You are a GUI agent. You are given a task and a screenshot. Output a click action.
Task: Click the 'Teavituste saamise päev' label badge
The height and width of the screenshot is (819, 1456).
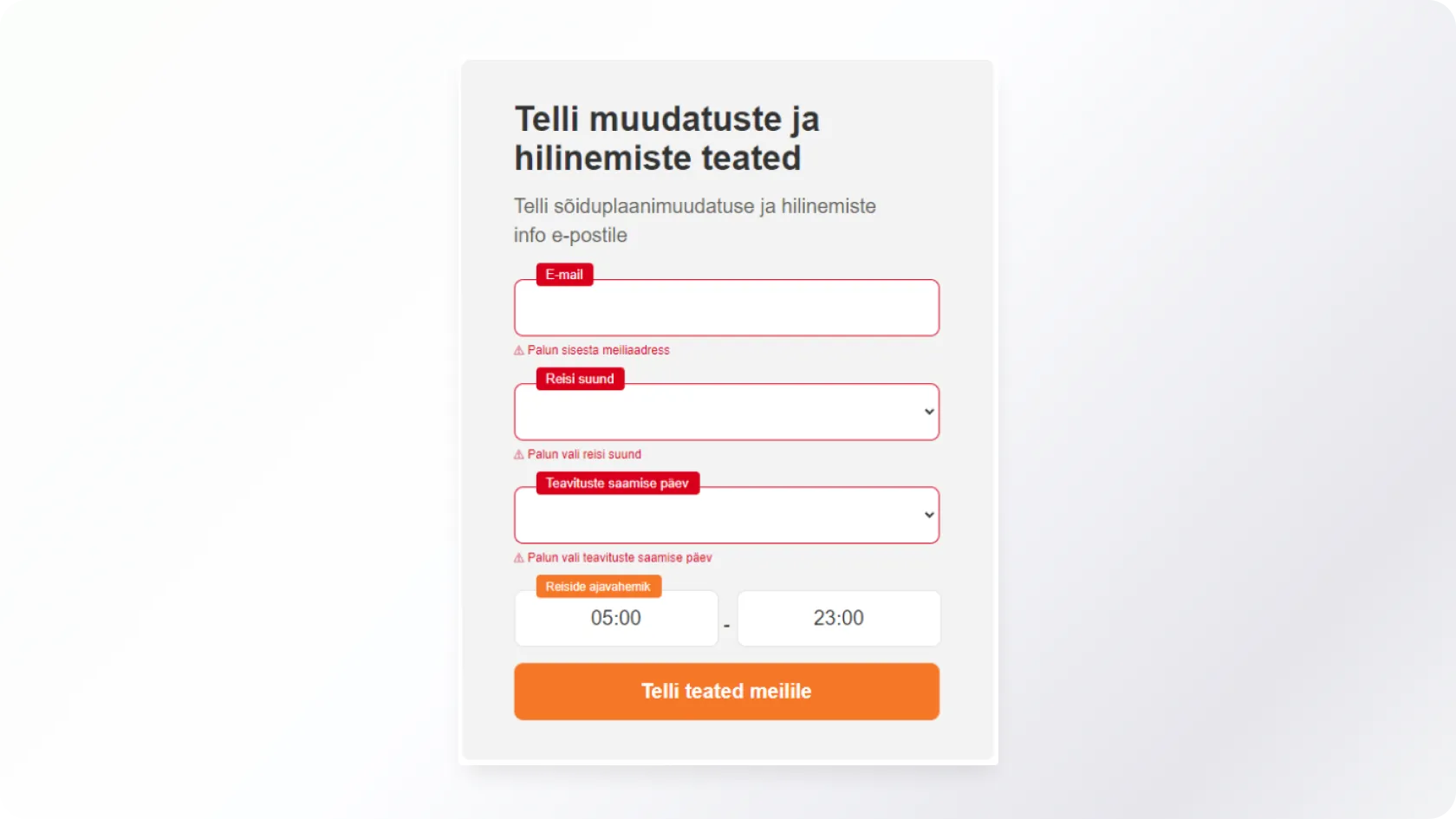click(617, 483)
